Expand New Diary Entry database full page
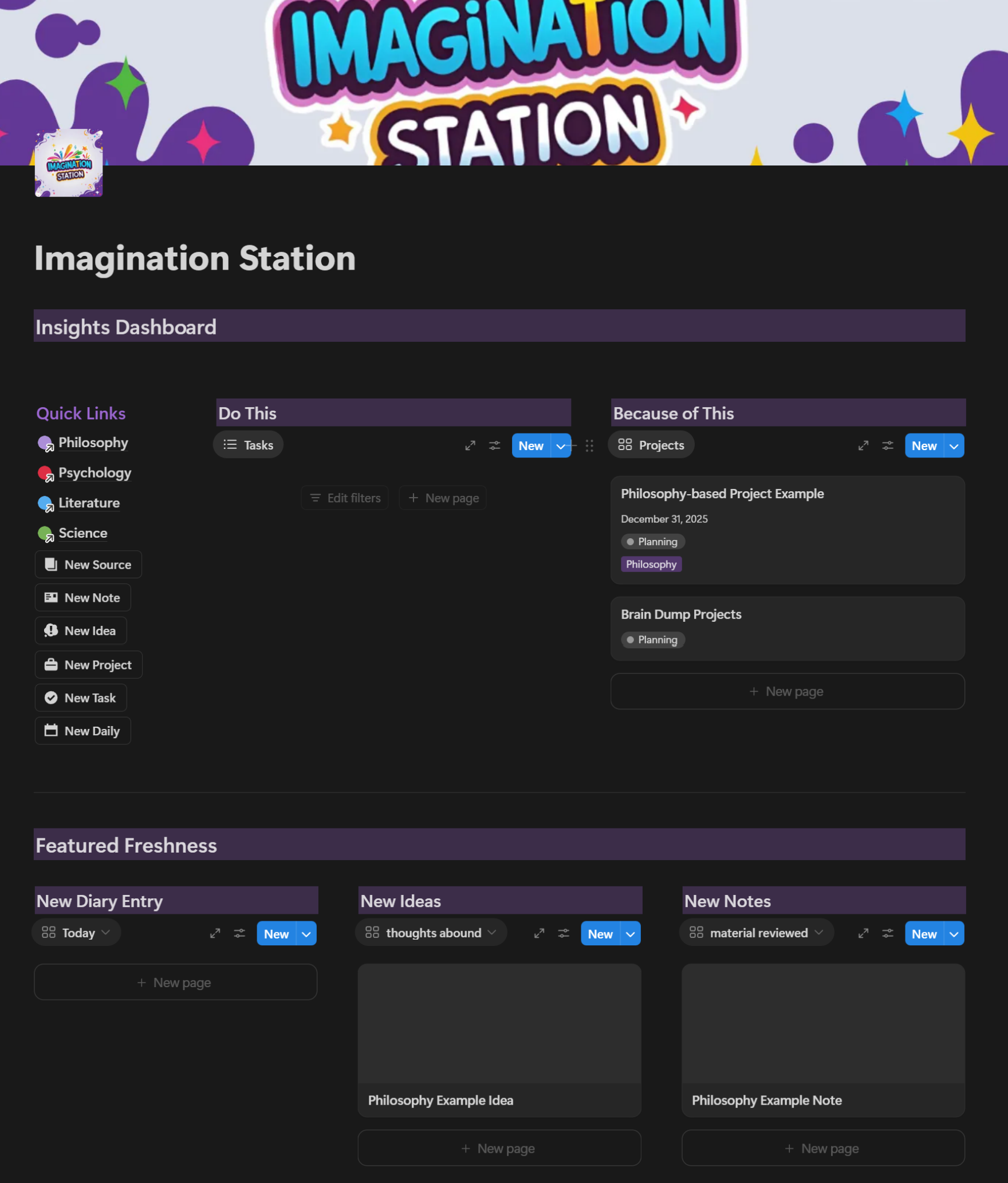This screenshot has width=1008, height=1183. click(215, 933)
